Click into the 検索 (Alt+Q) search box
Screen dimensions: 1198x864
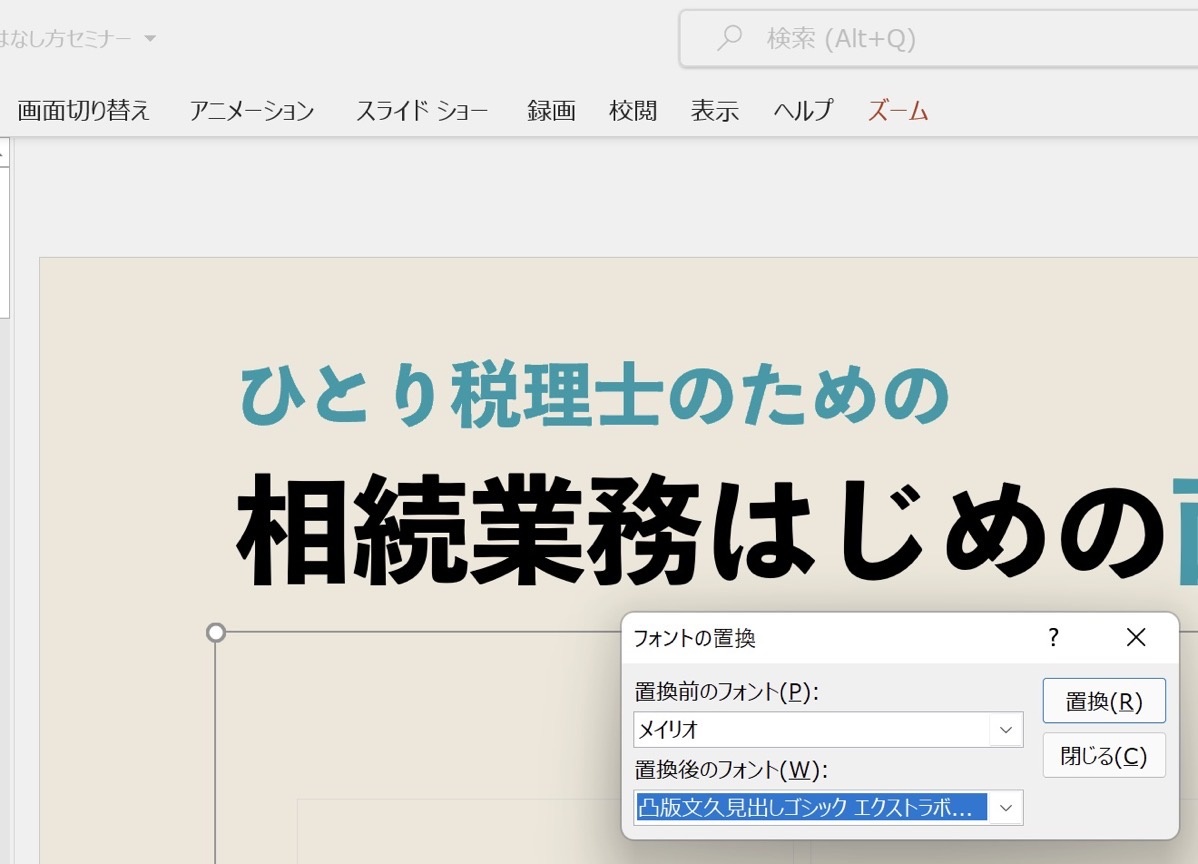pyautogui.click(x=939, y=38)
